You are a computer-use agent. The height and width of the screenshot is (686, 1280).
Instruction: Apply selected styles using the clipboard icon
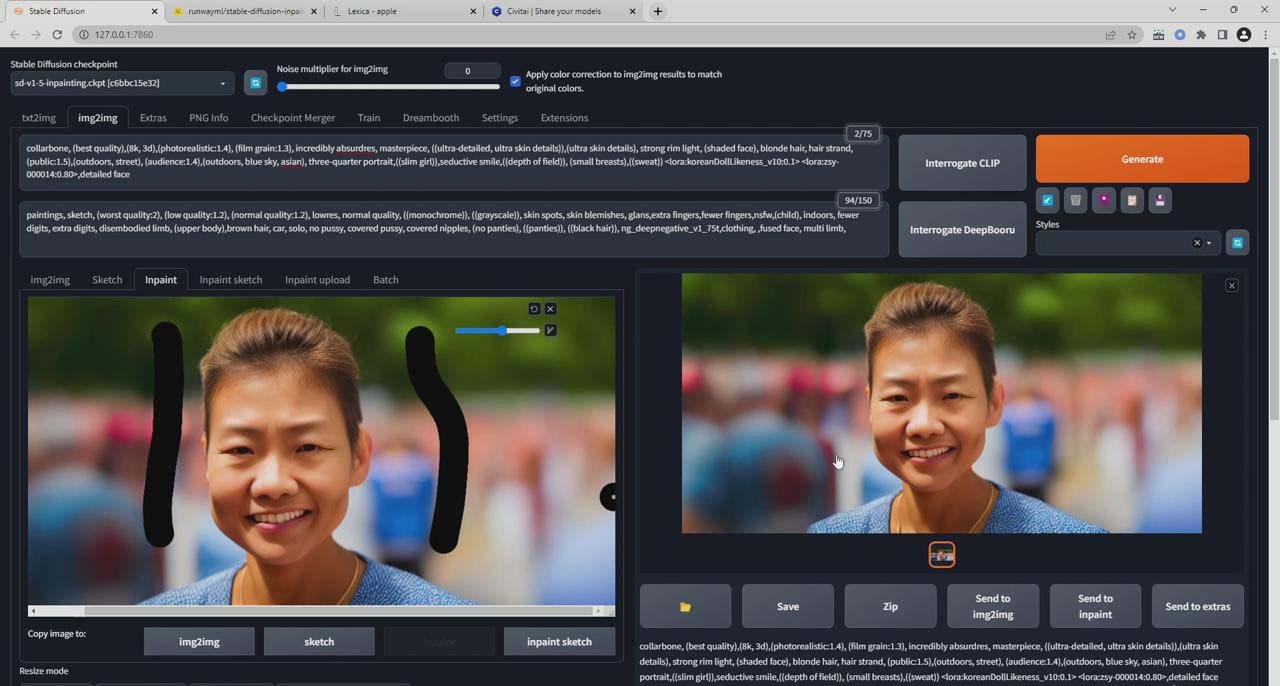[x=1132, y=200]
